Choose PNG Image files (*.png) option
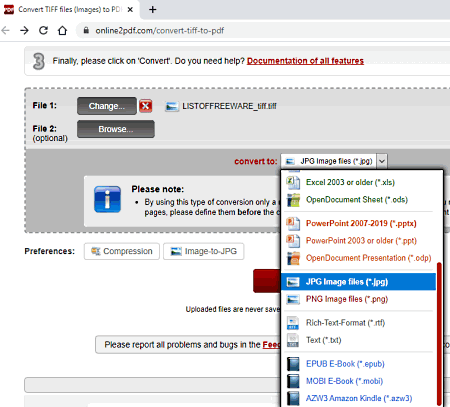 pos(347,299)
